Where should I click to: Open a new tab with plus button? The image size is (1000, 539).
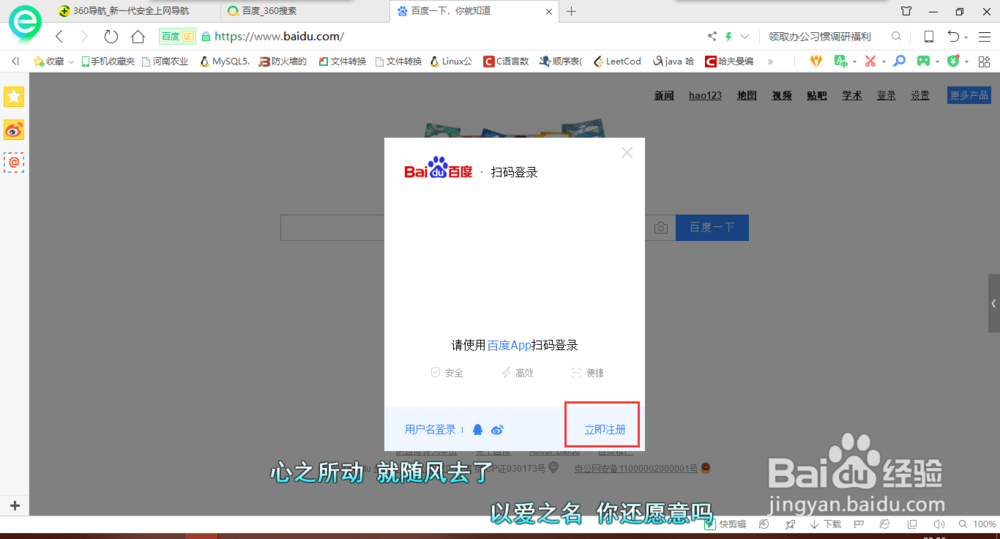571,11
